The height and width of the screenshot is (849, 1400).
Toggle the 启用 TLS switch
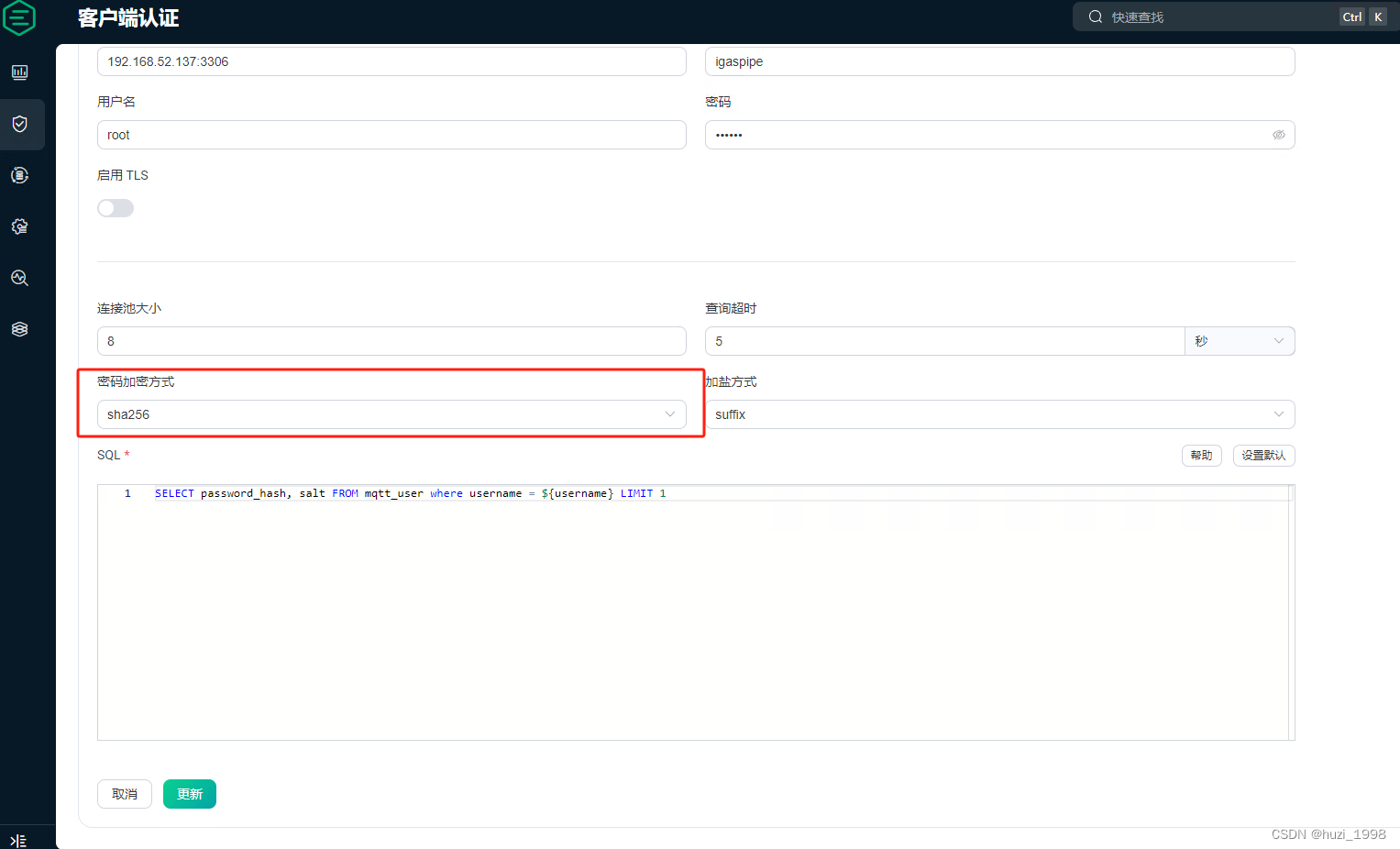pyautogui.click(x=116, y=208)
